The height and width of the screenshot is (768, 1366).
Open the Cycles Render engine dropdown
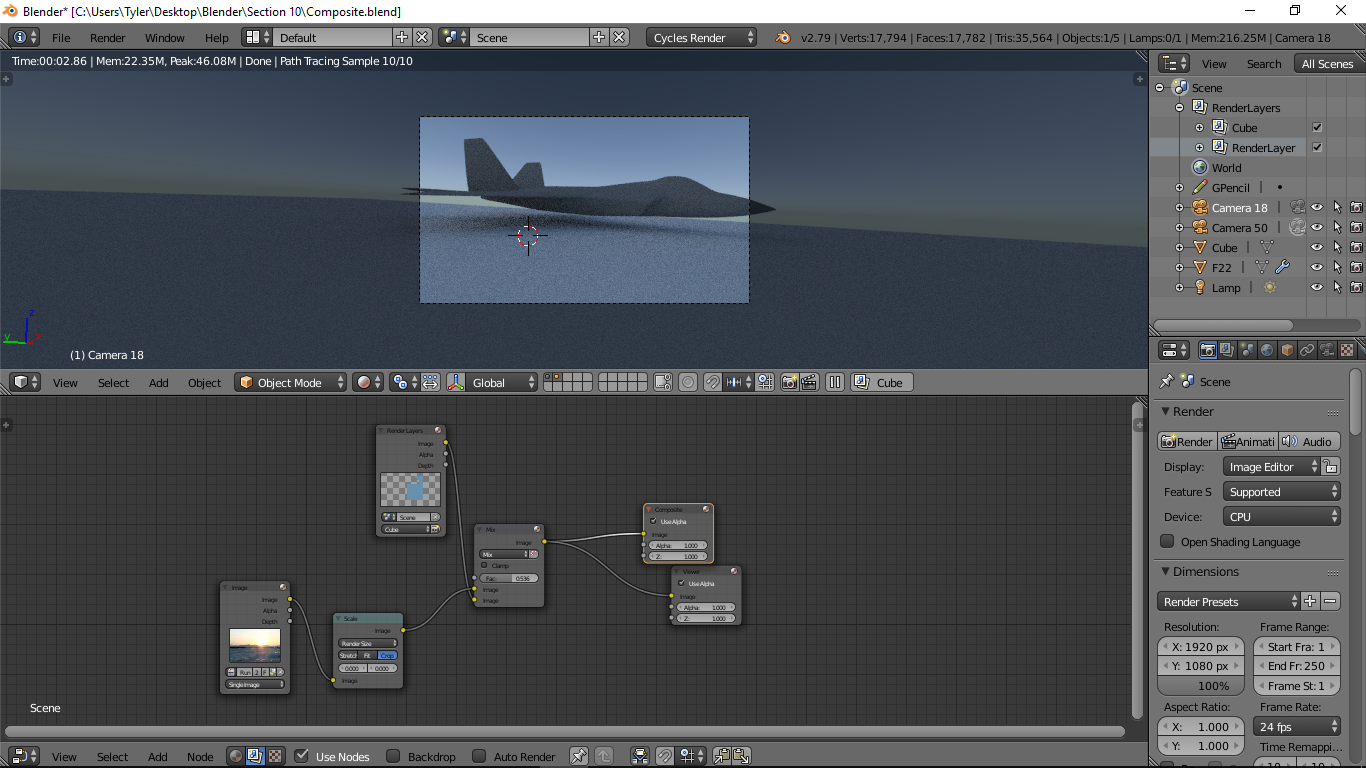click(702, 37)
